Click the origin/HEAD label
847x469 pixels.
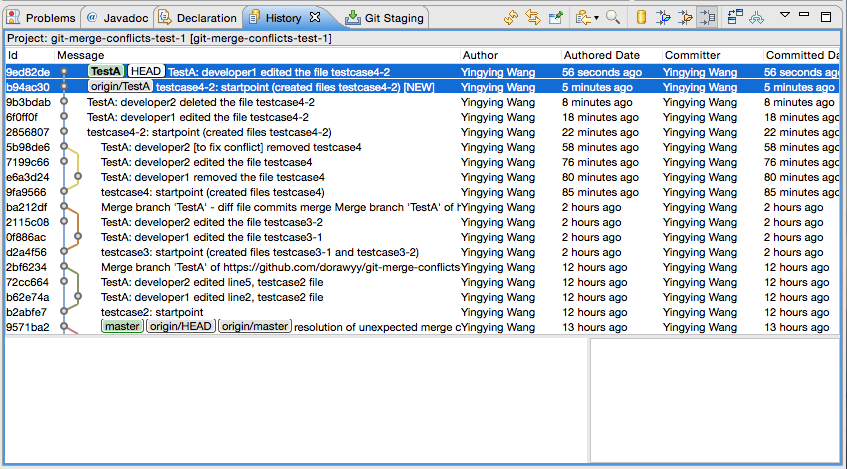pyautogui.click(x=180, y=326)
